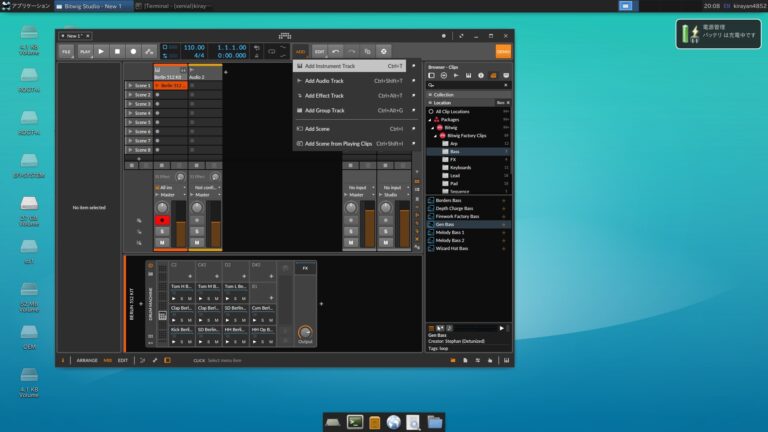Toggle the automation write icon in transport
Viewport: 768px width, 432px height.
click(149, 51)
